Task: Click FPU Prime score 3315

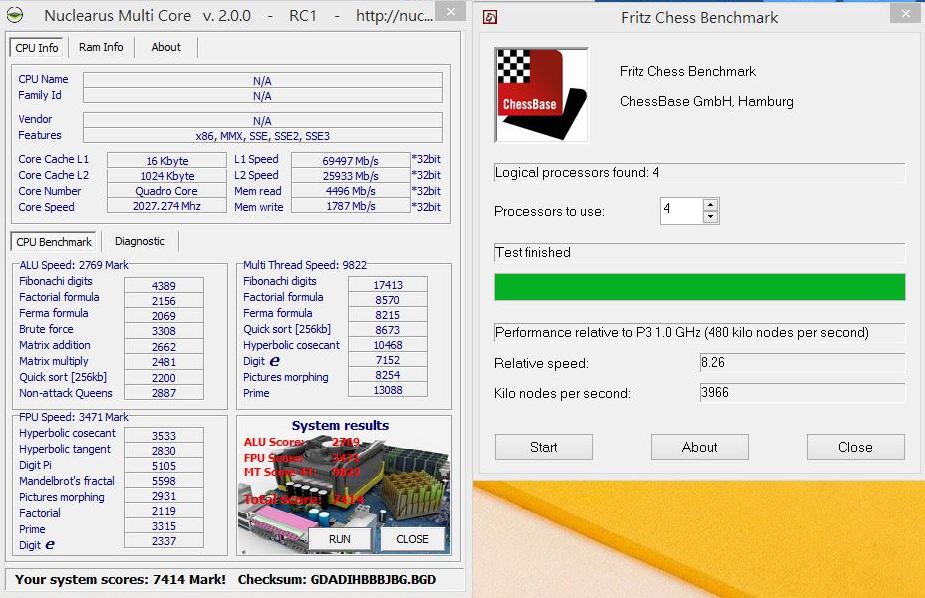Action: (164, 526)
